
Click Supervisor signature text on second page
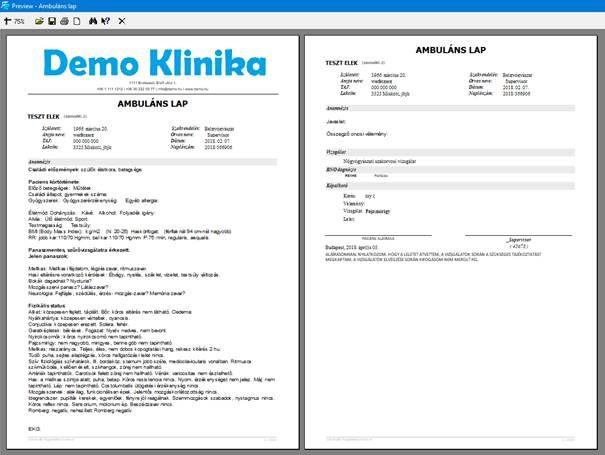click(x=518, y=240)
